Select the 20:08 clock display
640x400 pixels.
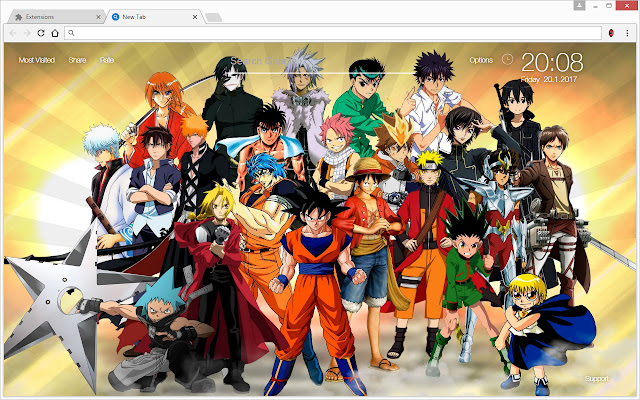pyautogui.click(x=552, y=62)
